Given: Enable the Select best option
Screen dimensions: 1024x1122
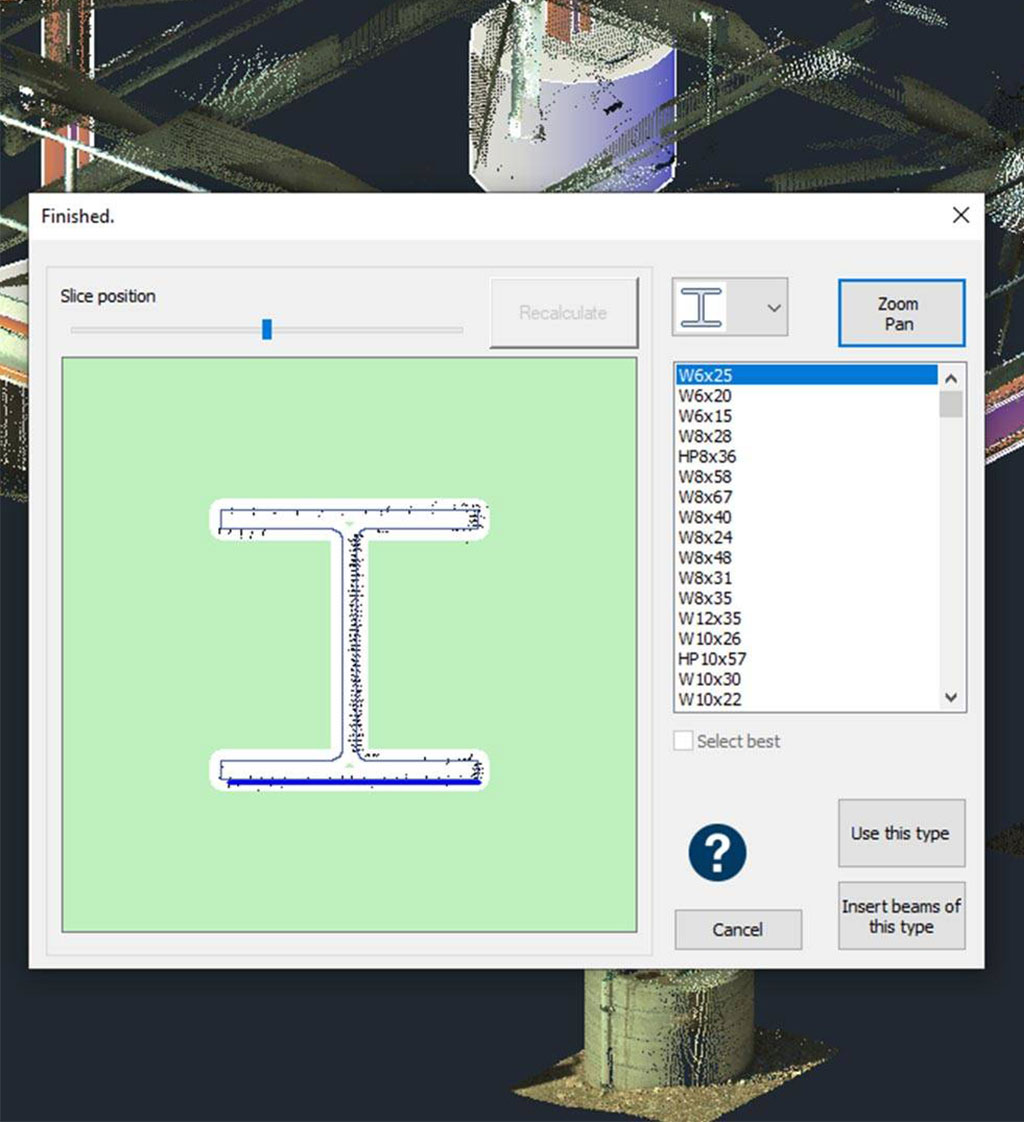Looking at the screenshot, I should (x=684, y=741).
